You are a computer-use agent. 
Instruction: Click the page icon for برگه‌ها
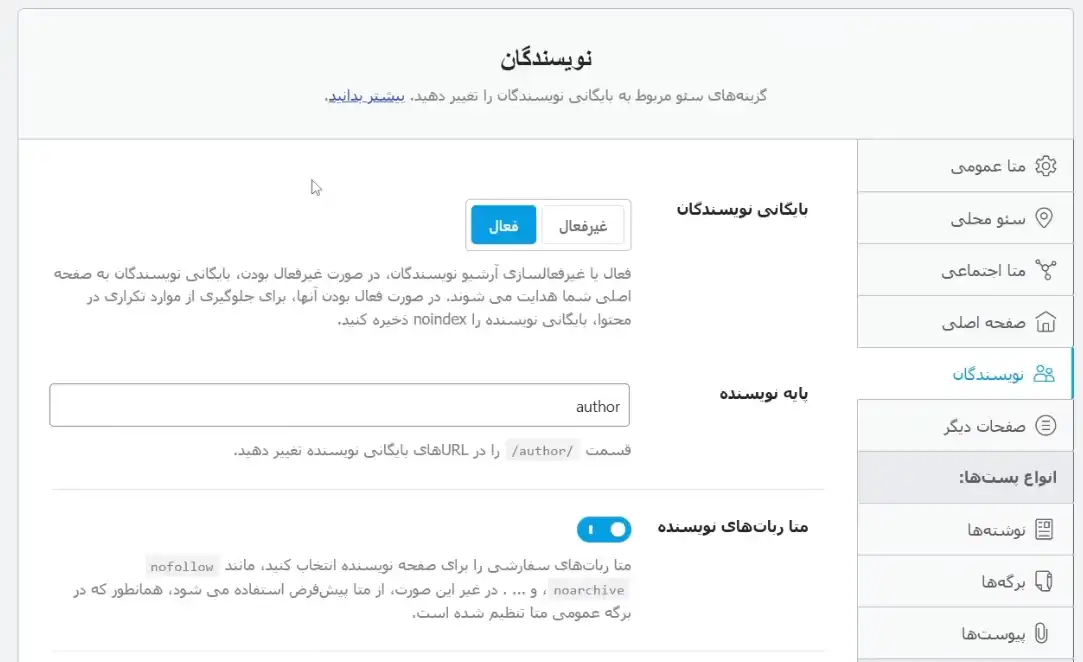(1044, 581)
